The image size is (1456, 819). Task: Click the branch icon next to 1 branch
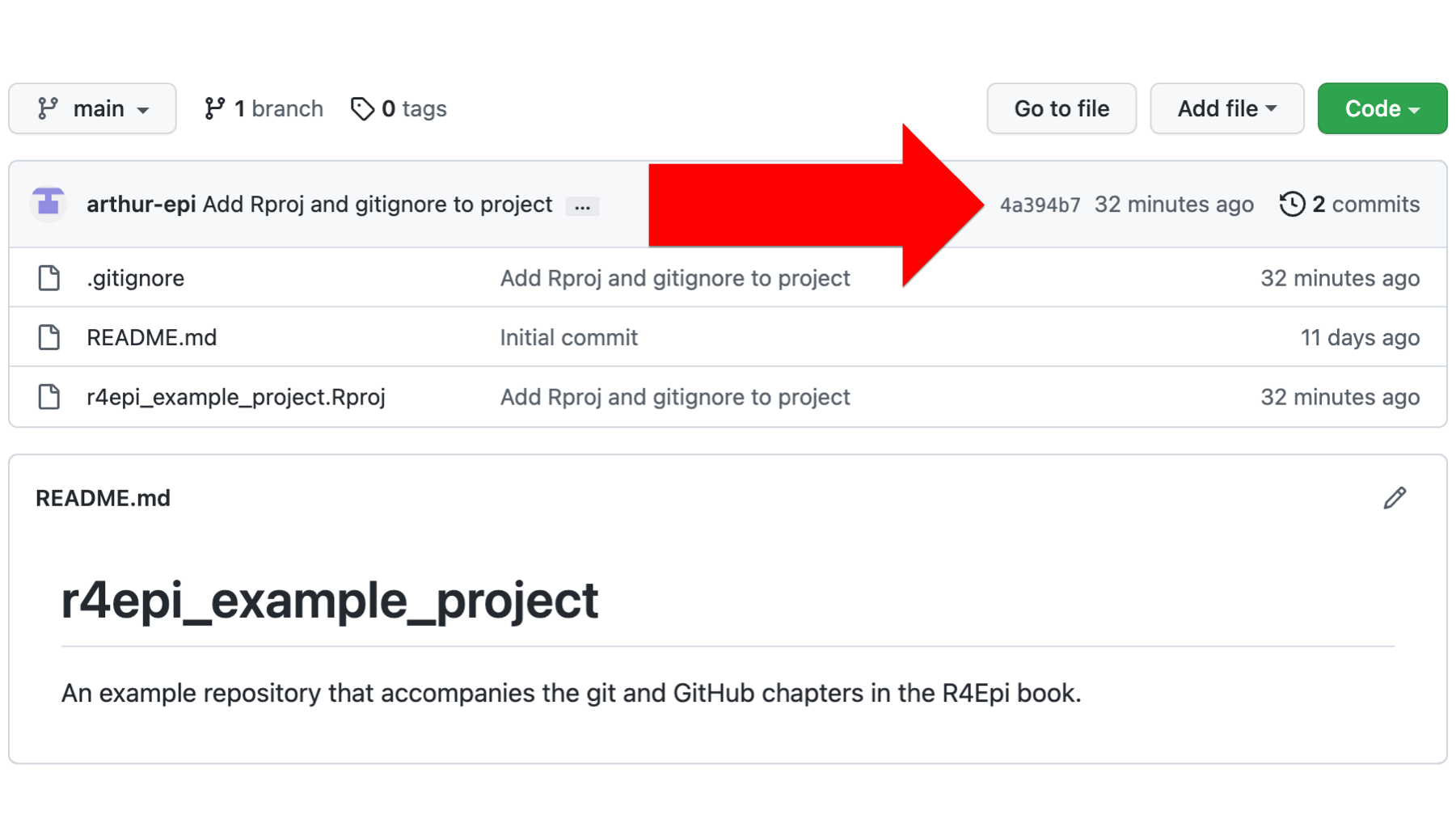214,108
